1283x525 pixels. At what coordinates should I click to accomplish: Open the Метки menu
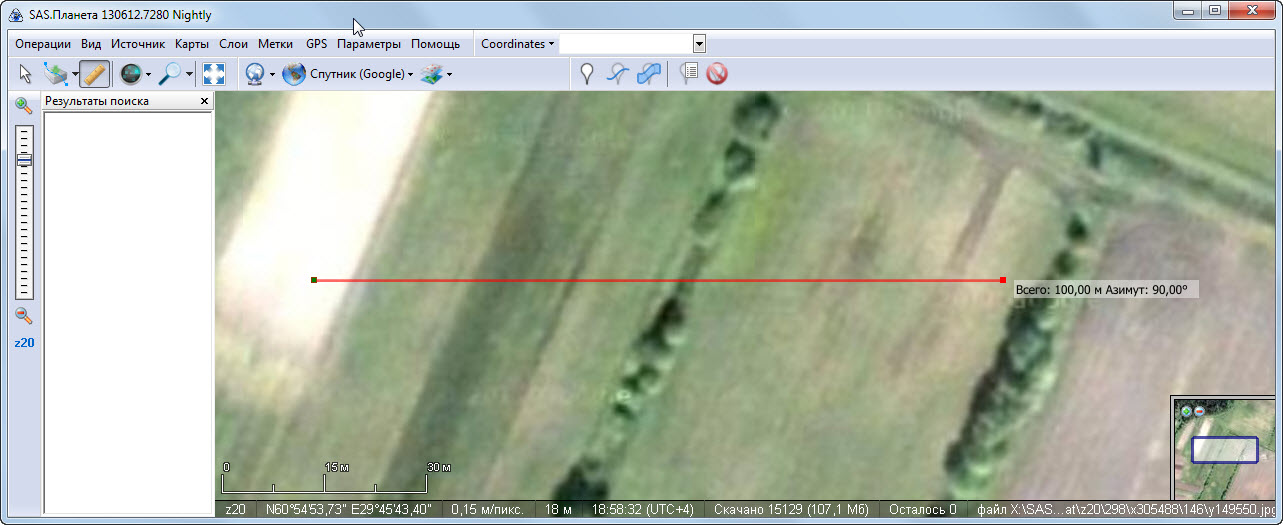tap(275, 44)
